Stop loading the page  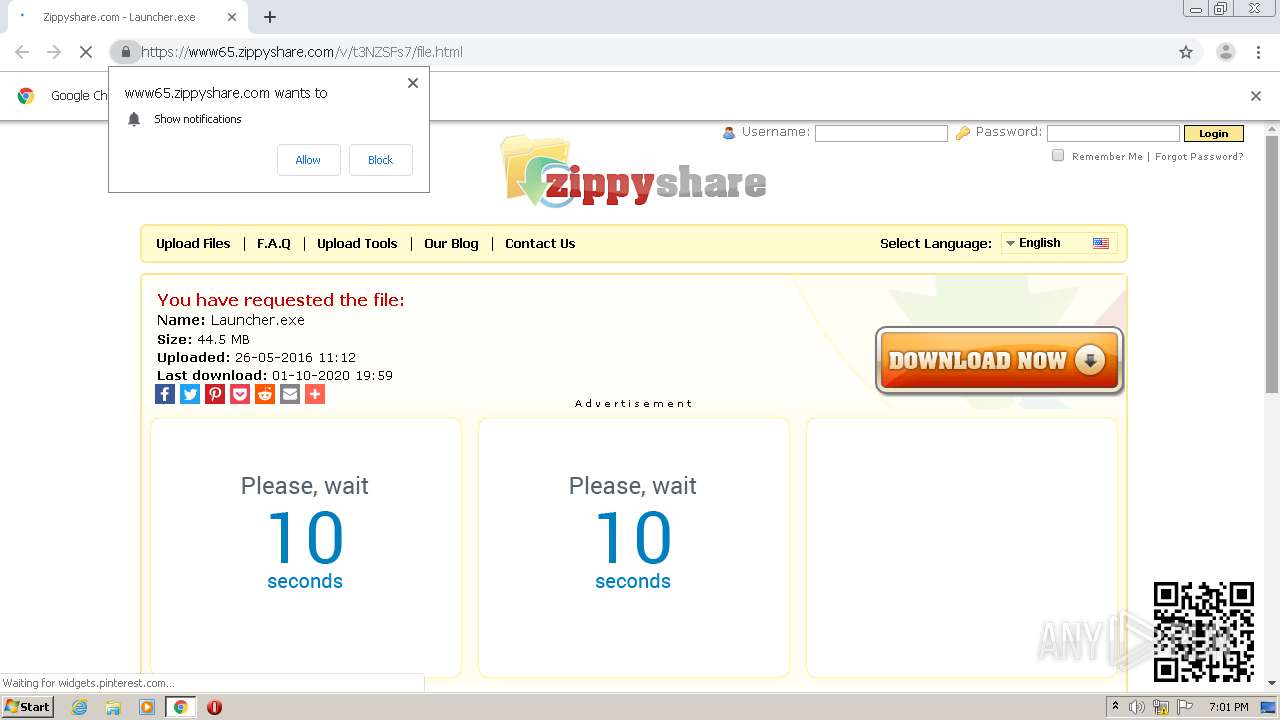85,52
